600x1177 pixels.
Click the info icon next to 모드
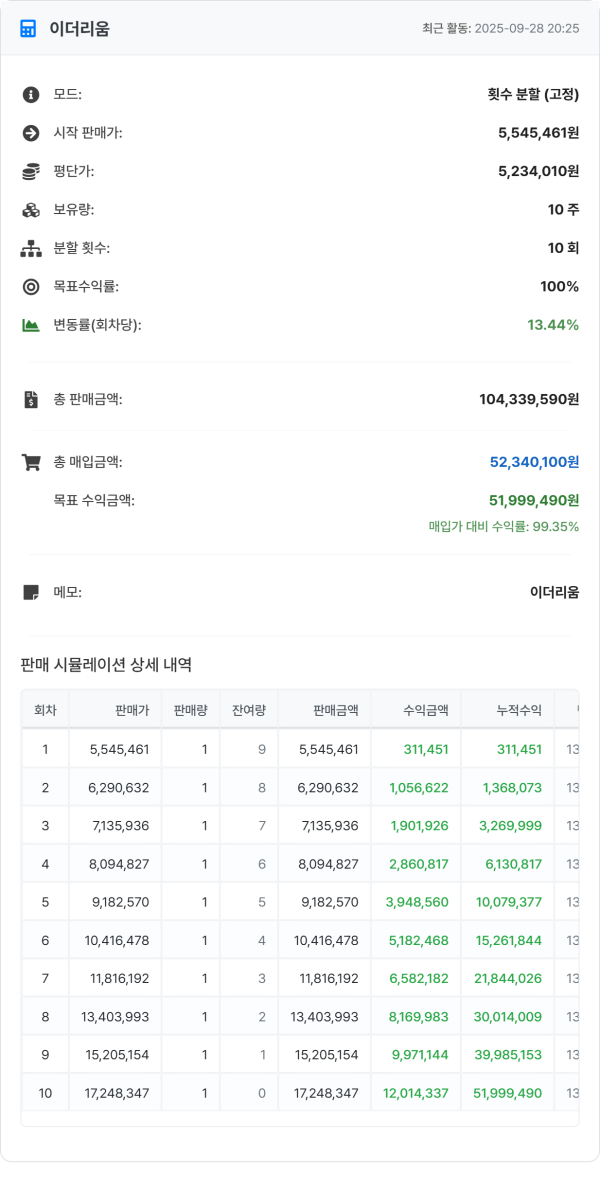tap(31, 95)
